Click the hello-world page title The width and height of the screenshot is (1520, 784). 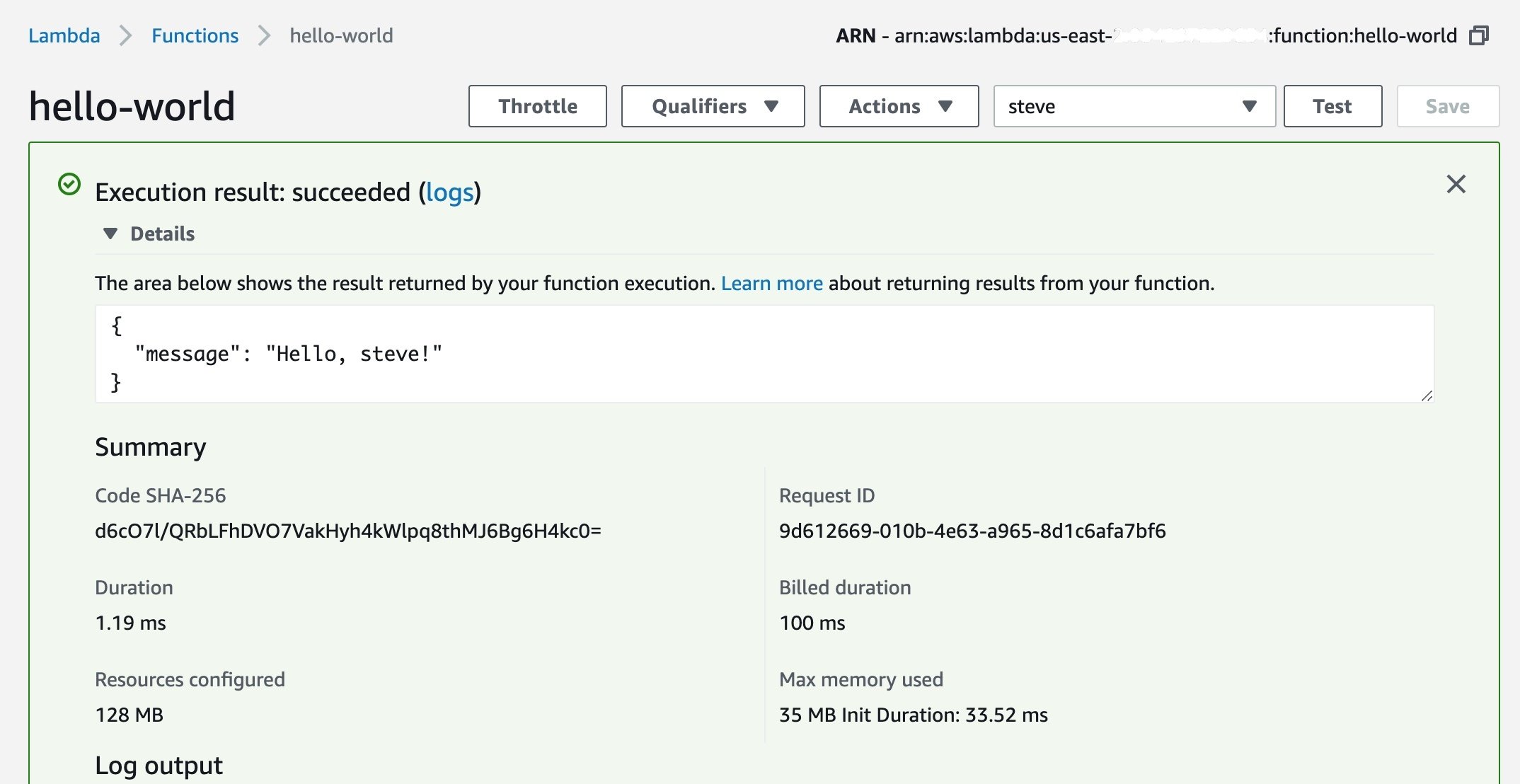132,106
